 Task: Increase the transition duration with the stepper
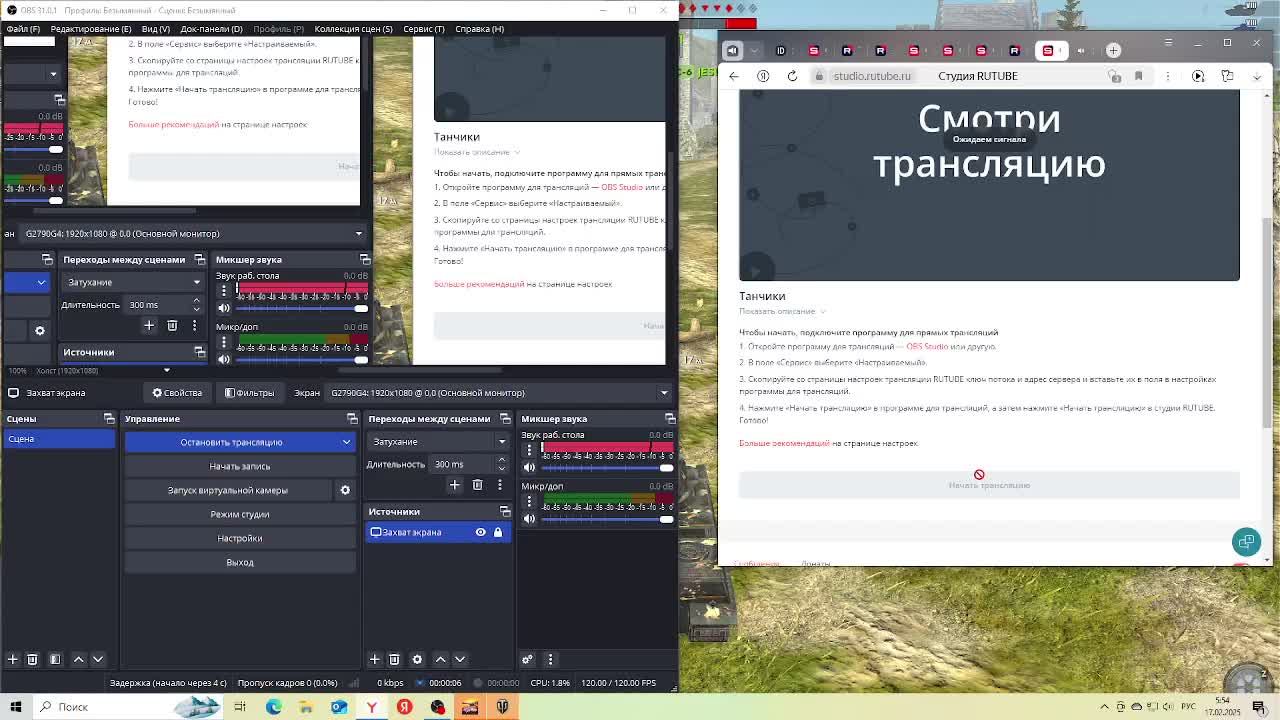[501, 460]
